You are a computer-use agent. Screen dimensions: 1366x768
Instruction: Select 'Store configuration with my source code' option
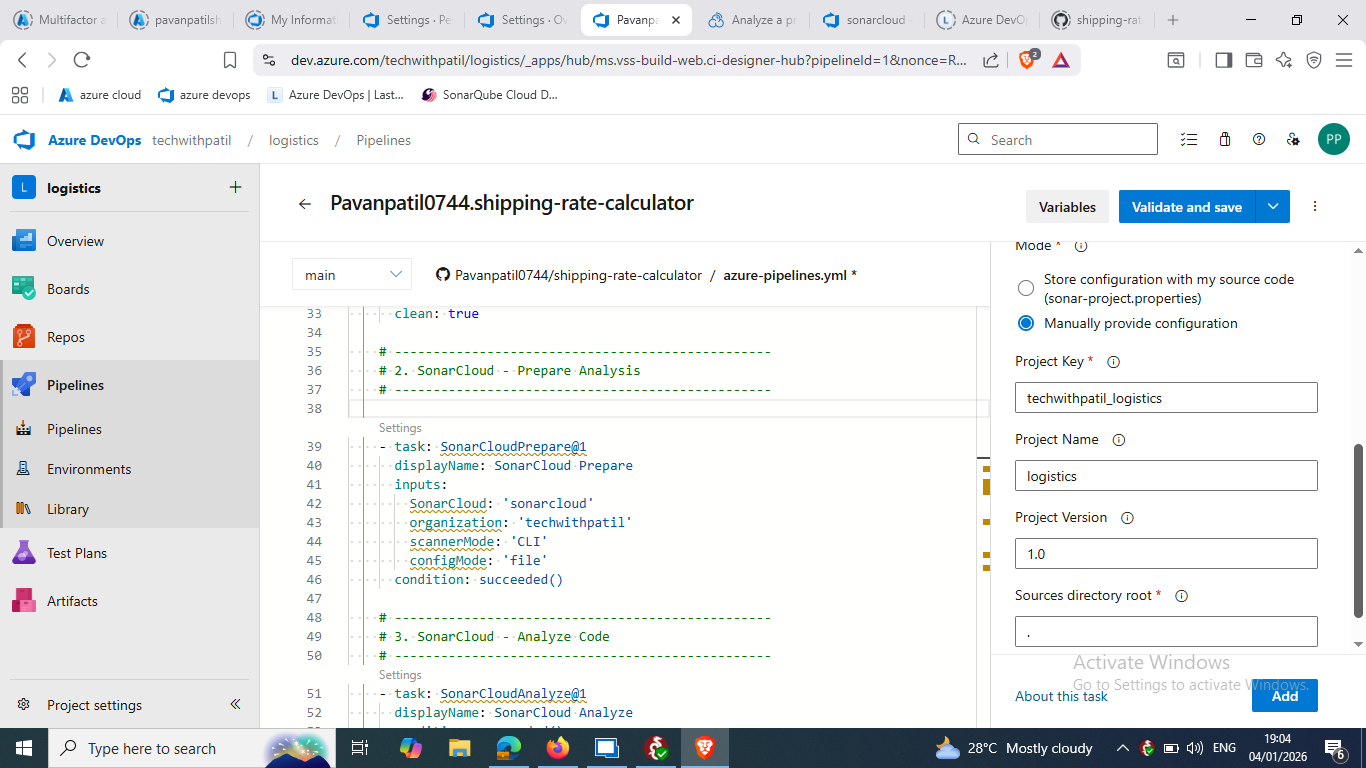(1026, 288)
